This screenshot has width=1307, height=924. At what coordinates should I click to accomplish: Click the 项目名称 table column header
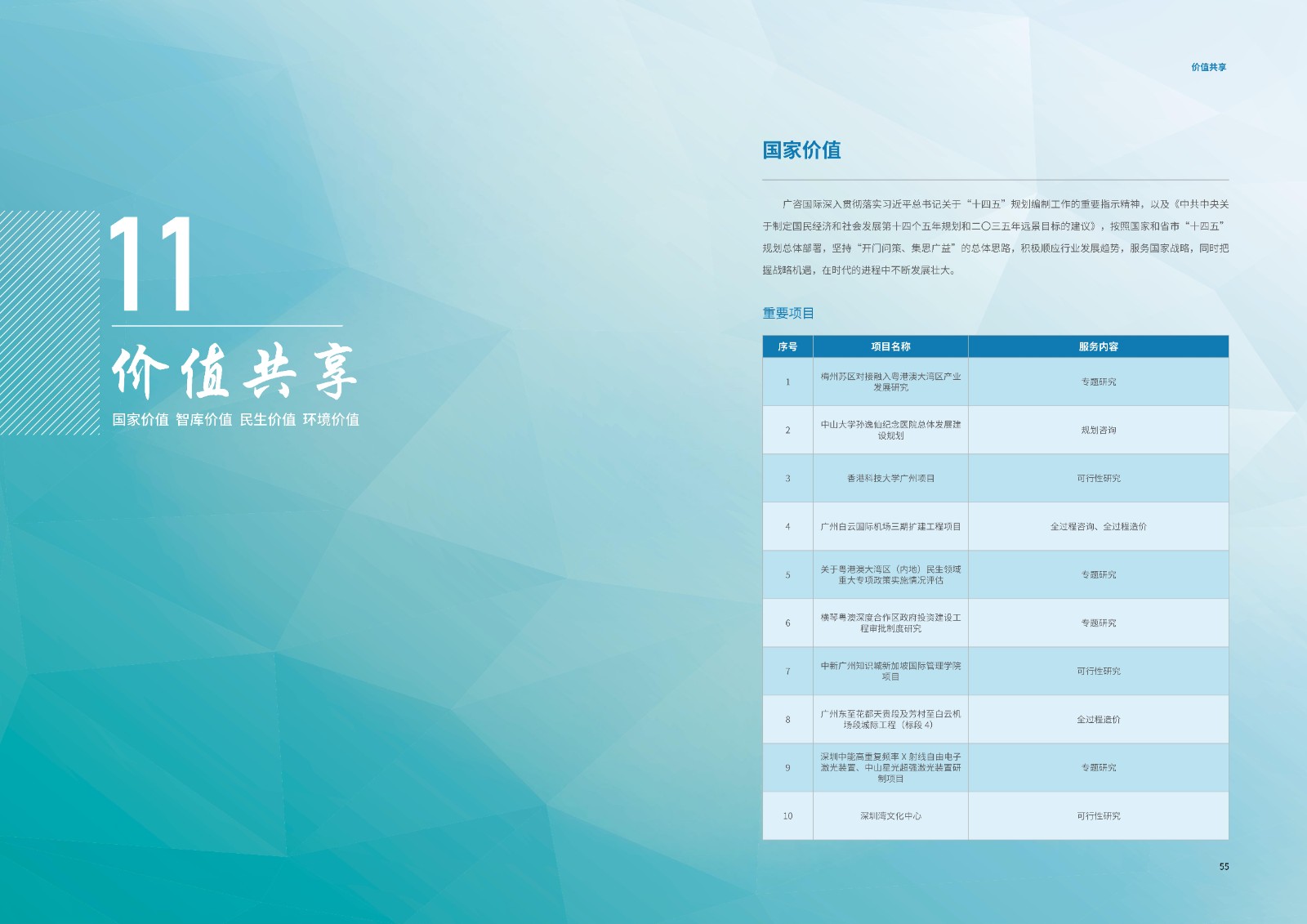click(x=890, y=346)
